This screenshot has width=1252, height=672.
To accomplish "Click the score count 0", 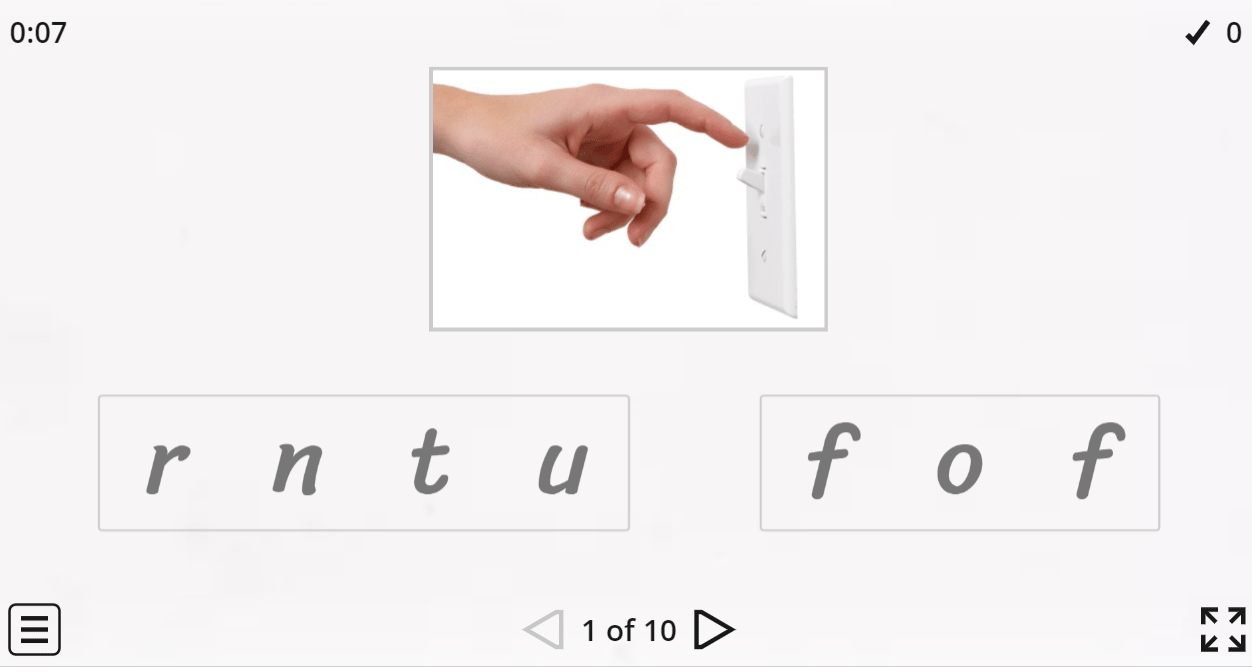I will click(x=1234, y=33).
